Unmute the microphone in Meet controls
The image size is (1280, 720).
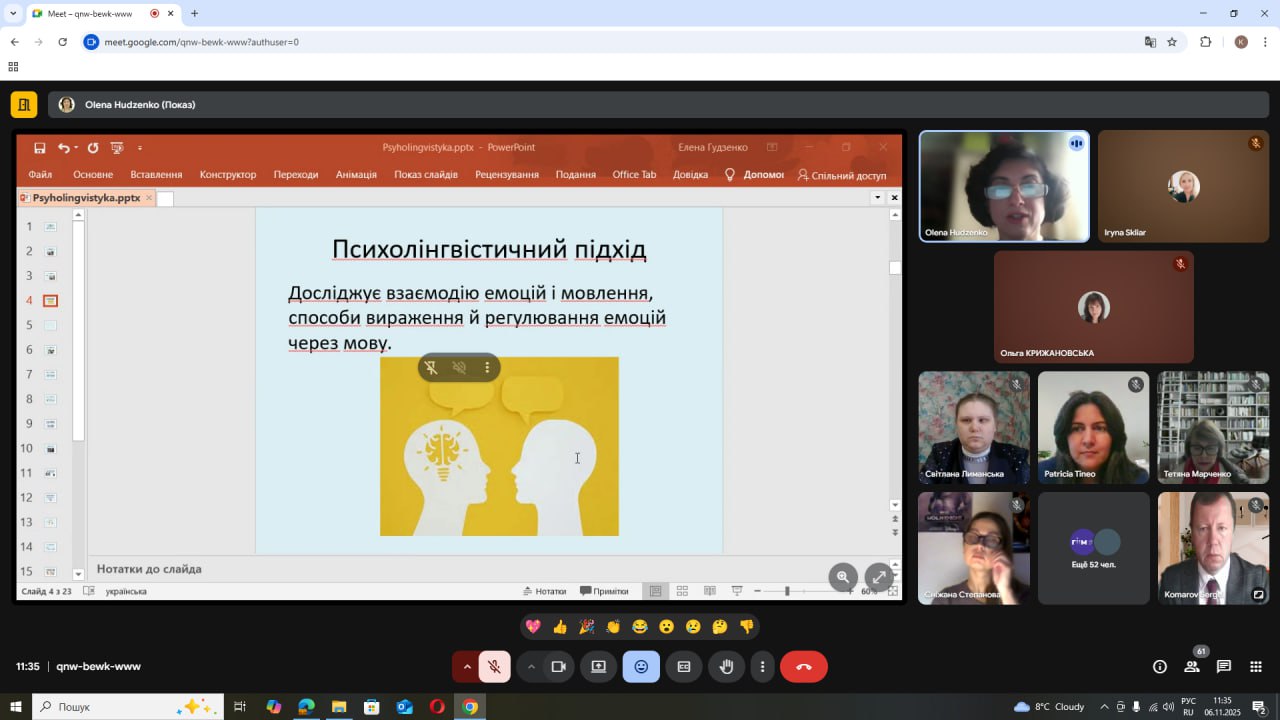tap(494, 667)
